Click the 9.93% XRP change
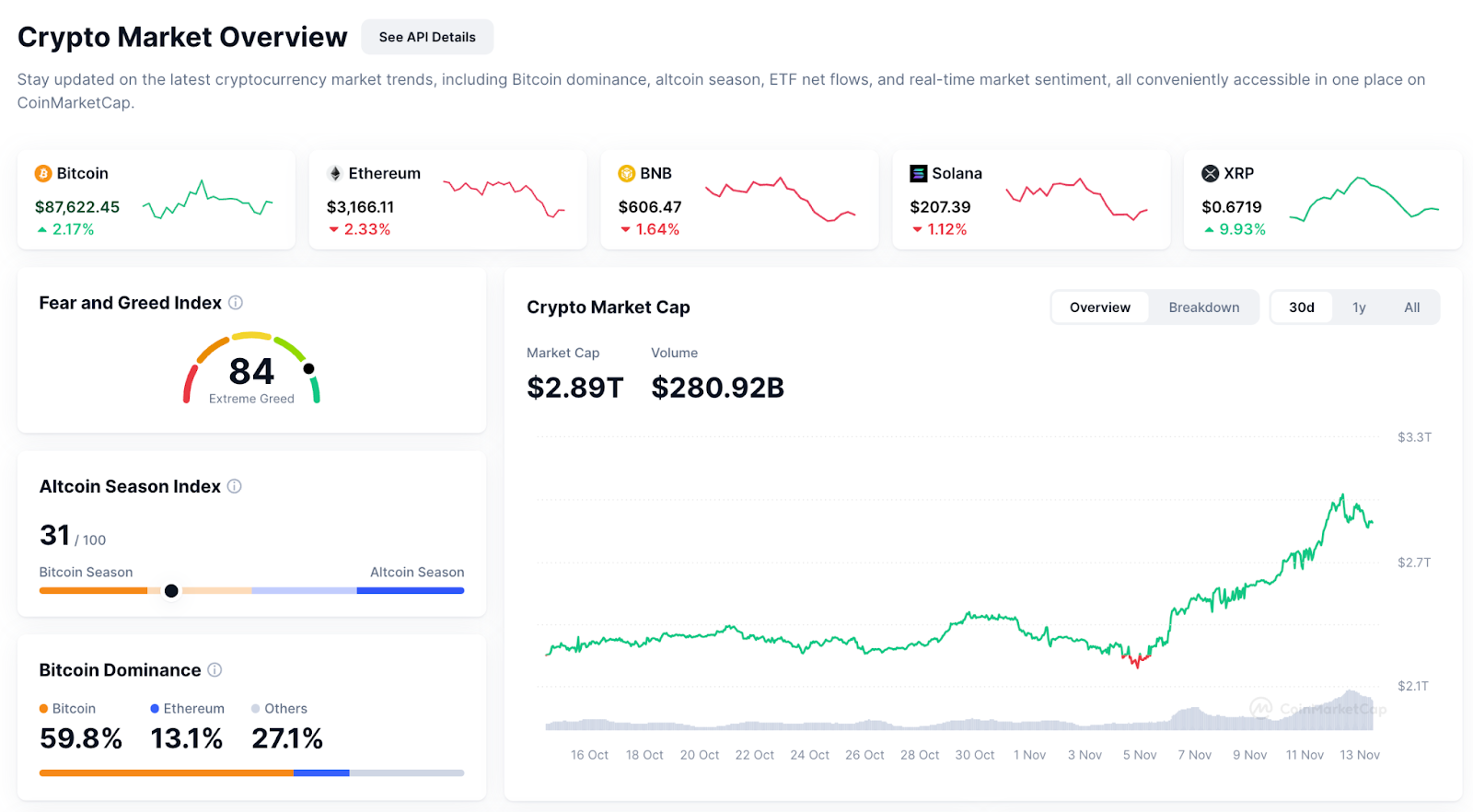 tap(1243, 229)
